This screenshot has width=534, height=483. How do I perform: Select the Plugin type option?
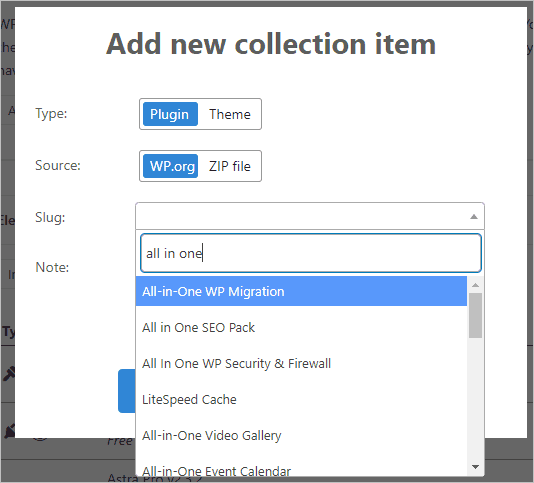point(170,114)
